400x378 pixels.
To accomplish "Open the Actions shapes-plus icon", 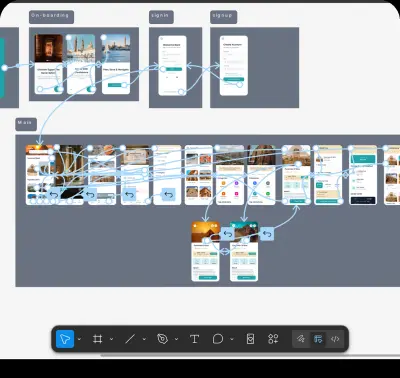I will click(273, 339).
